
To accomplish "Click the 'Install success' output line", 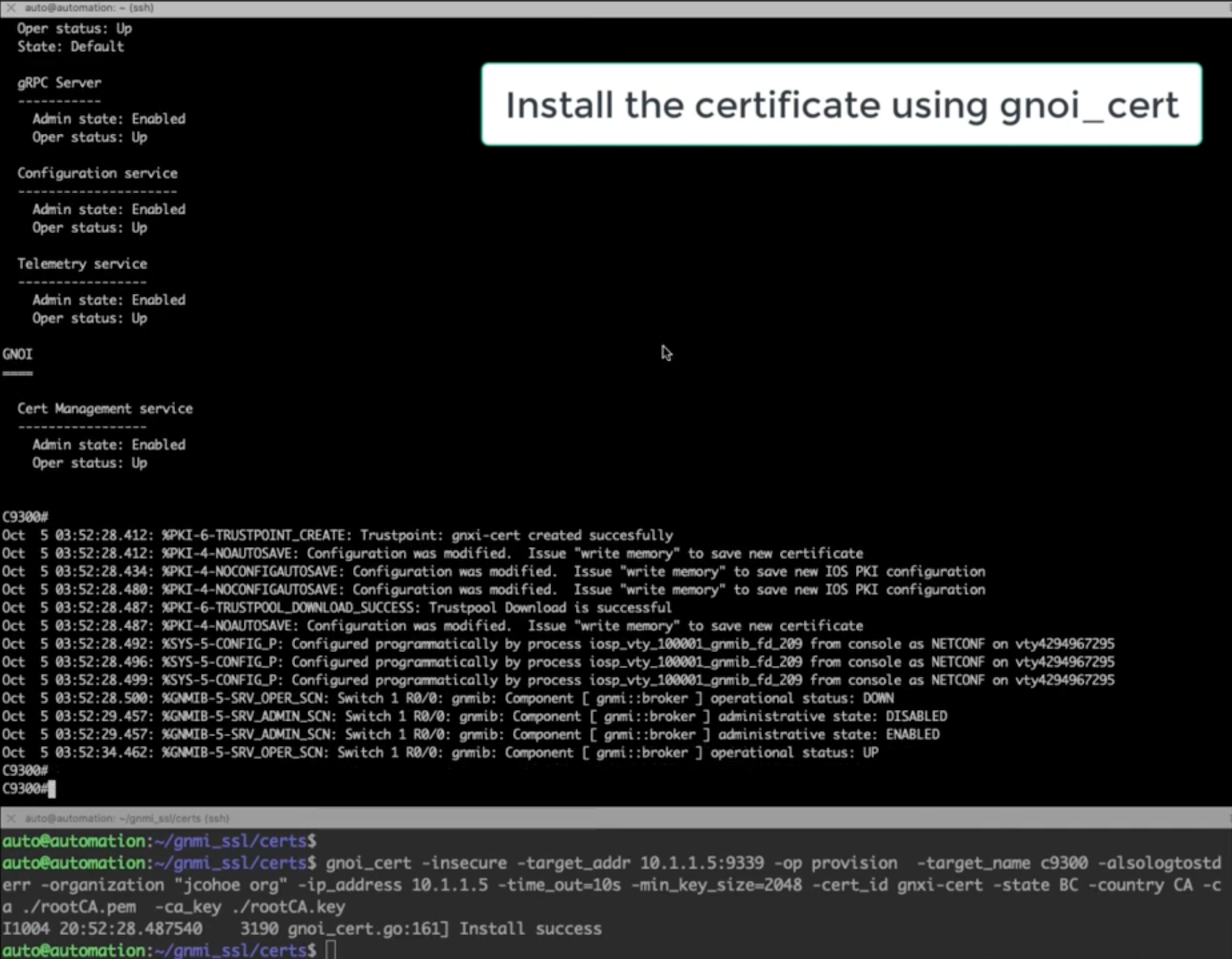I will click(530, 928).
